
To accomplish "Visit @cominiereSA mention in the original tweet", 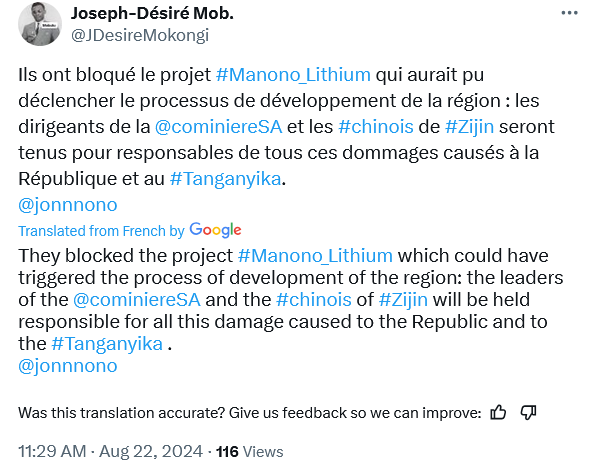I will pos(219,127).
